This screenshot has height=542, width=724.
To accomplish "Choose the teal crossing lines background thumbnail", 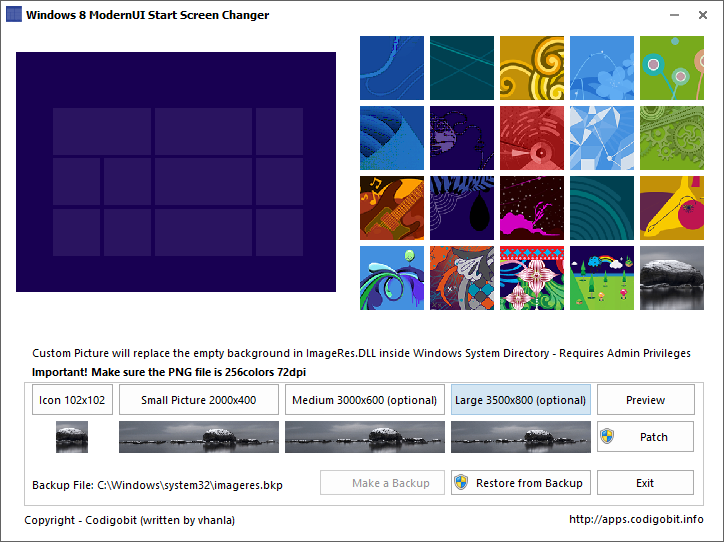I will 462,68.
